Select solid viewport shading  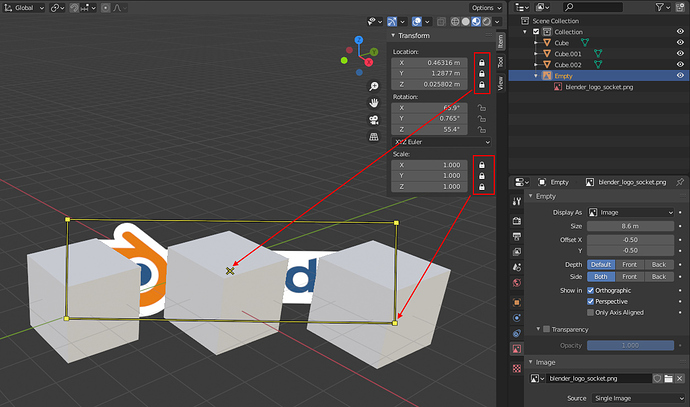466,21
